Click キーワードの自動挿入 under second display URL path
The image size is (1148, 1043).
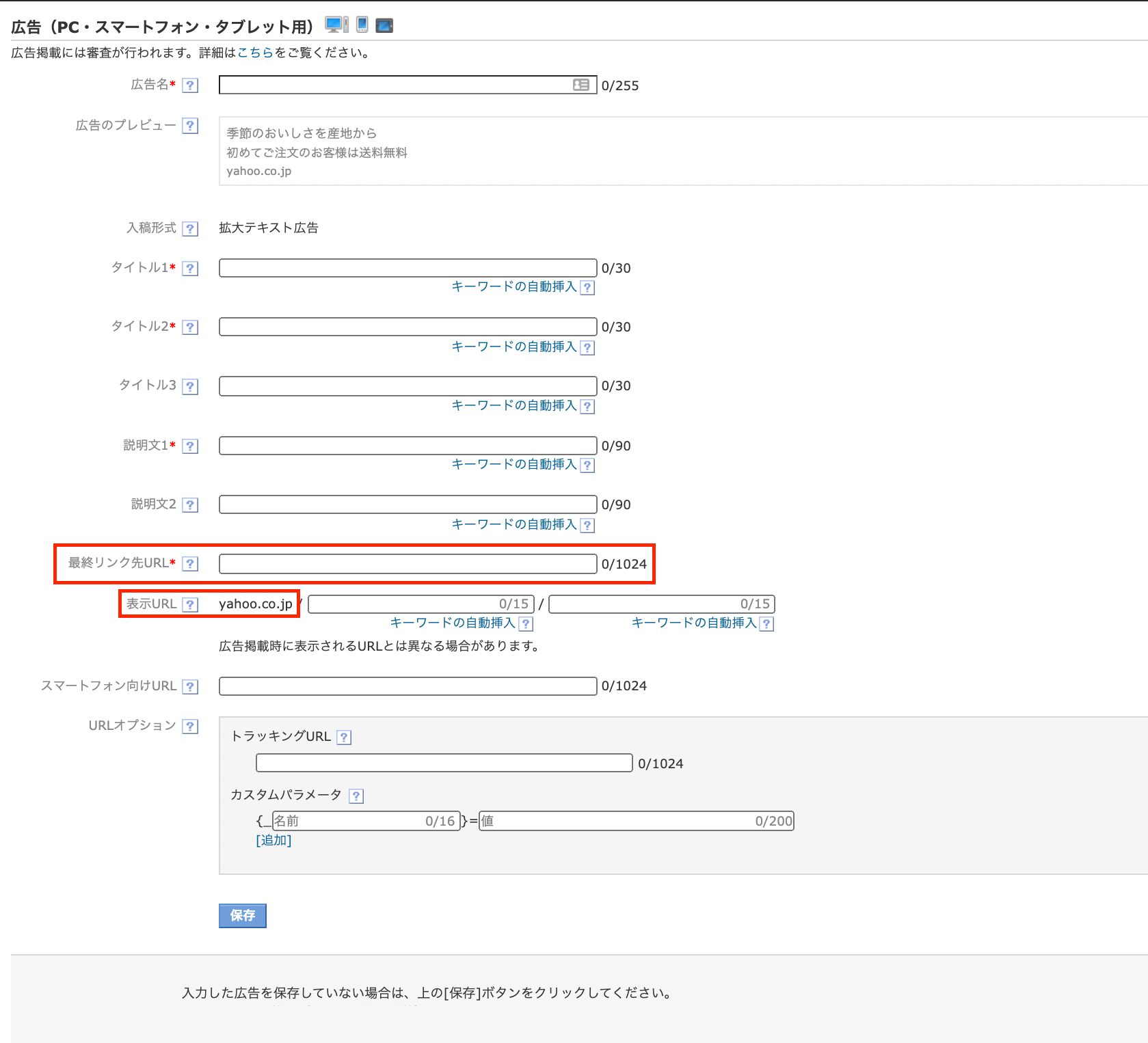pyautogui.click(x=694, y=623)
